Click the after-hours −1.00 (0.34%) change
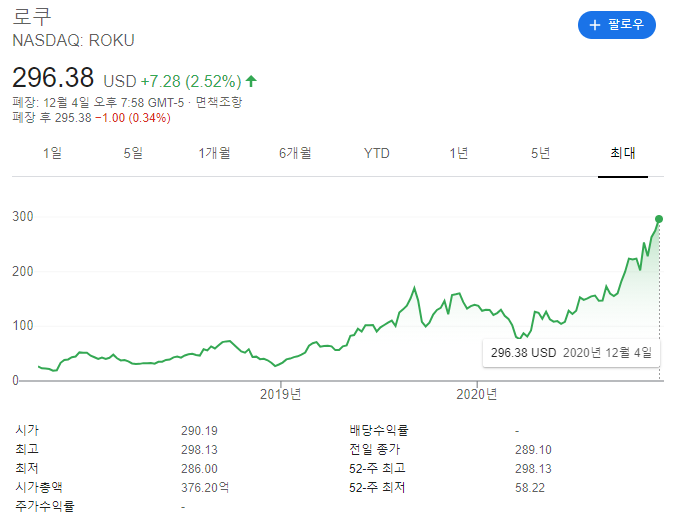The width and height of the screenshot is (674, 528). 133,118
